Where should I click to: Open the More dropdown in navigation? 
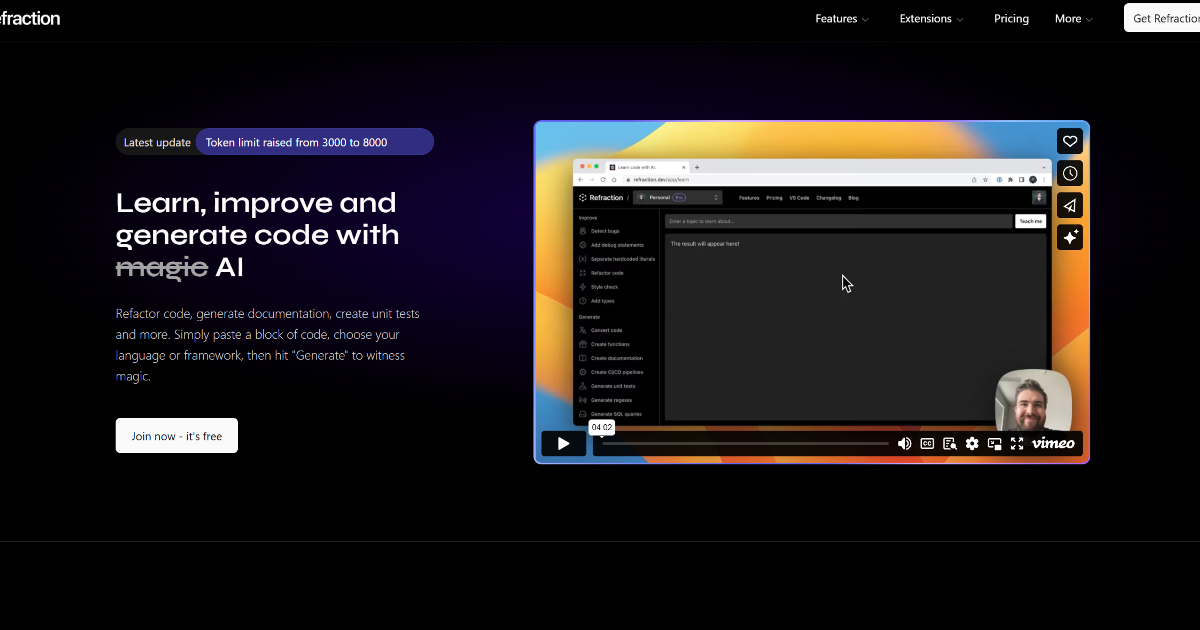click(1073, 19)
